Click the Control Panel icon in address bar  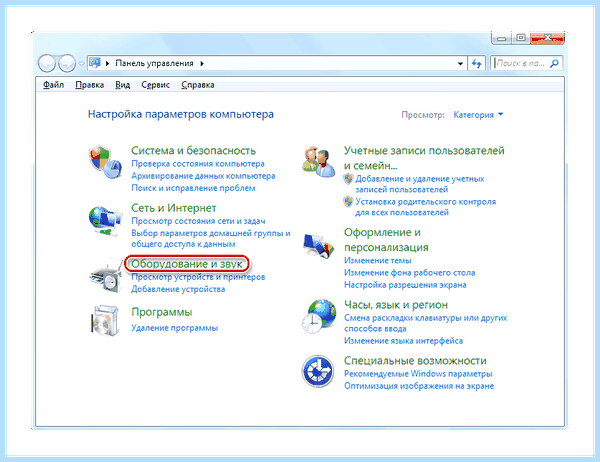tap(95, 63)
